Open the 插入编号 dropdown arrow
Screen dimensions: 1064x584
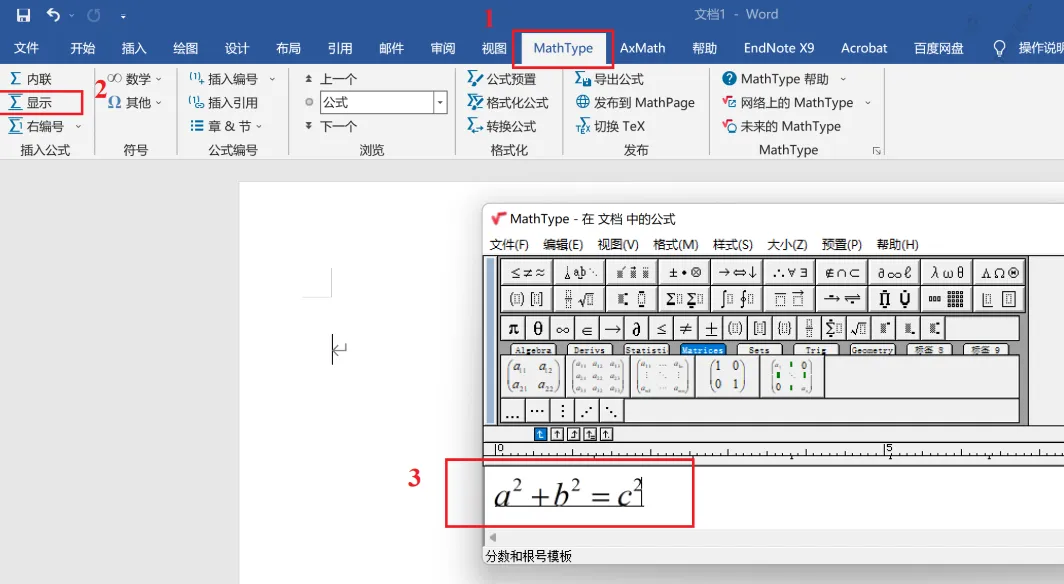(272, 79)
